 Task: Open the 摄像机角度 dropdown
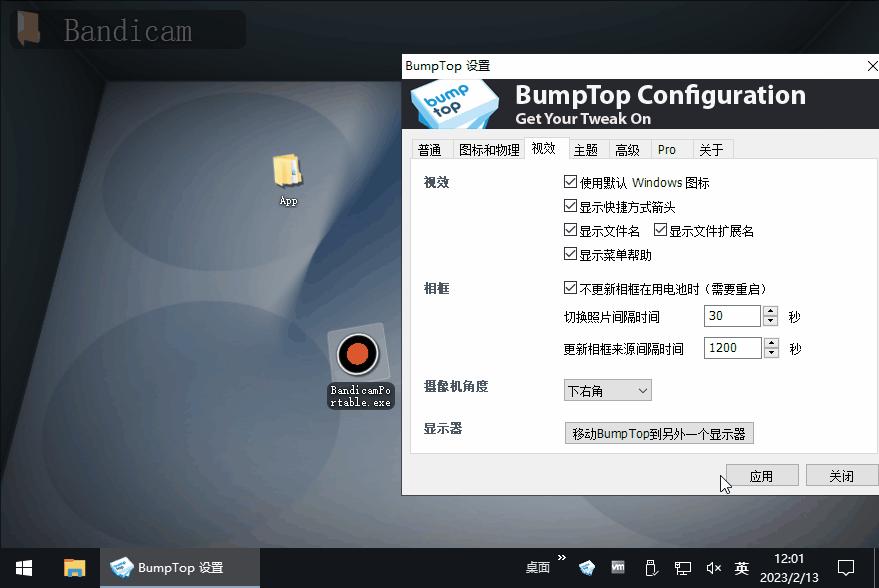pyautogui.click(x=607, y=390)
